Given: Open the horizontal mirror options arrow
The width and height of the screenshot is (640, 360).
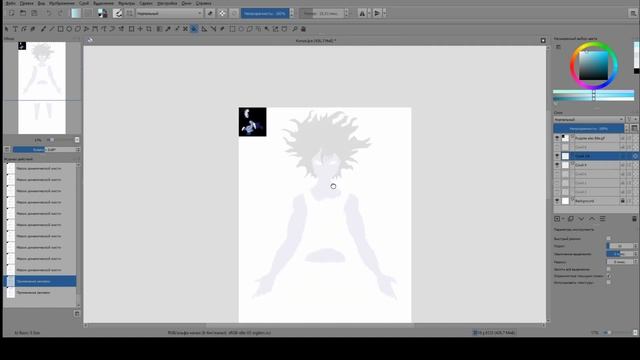Looking at the screenshot, I should [369, 13].
